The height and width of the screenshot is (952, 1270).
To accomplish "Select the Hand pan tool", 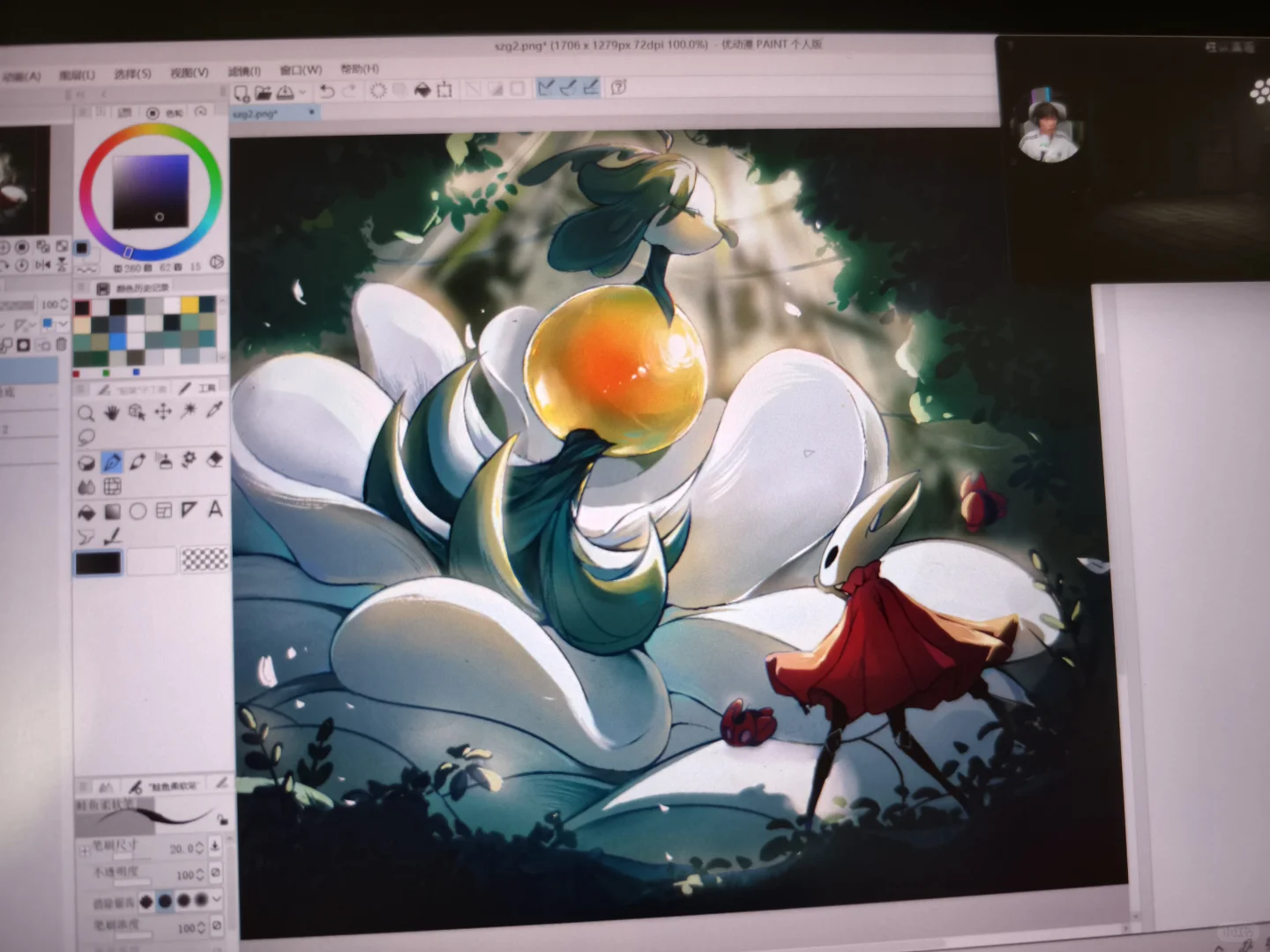I will pos(111,412).
